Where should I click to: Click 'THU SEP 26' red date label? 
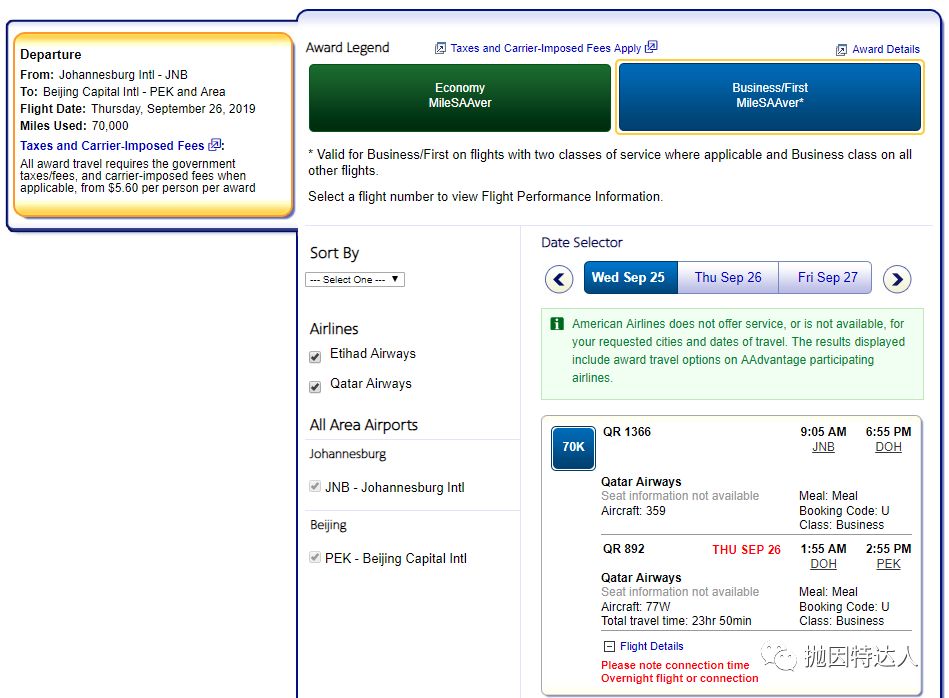coord(746,550)
